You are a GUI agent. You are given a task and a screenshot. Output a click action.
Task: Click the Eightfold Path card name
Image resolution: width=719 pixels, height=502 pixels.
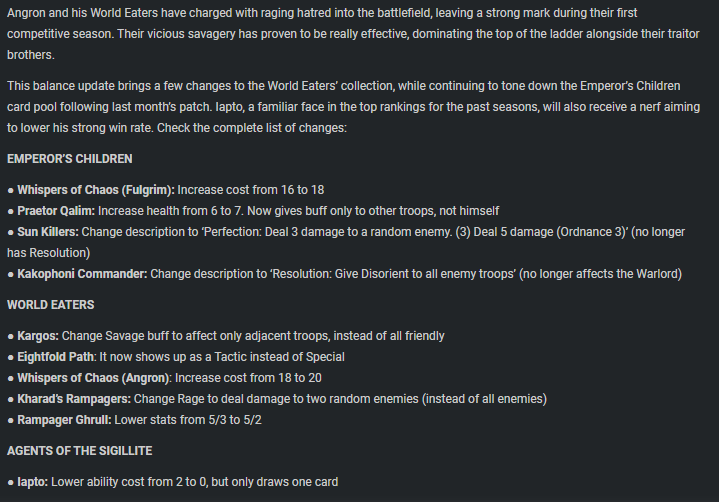point(55,357)
